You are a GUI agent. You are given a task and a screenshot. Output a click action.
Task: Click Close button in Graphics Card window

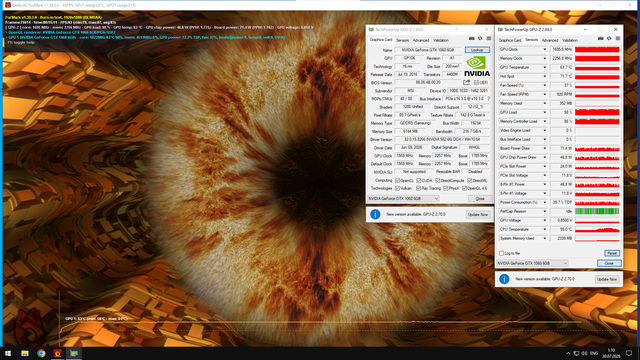coord(480,199)
